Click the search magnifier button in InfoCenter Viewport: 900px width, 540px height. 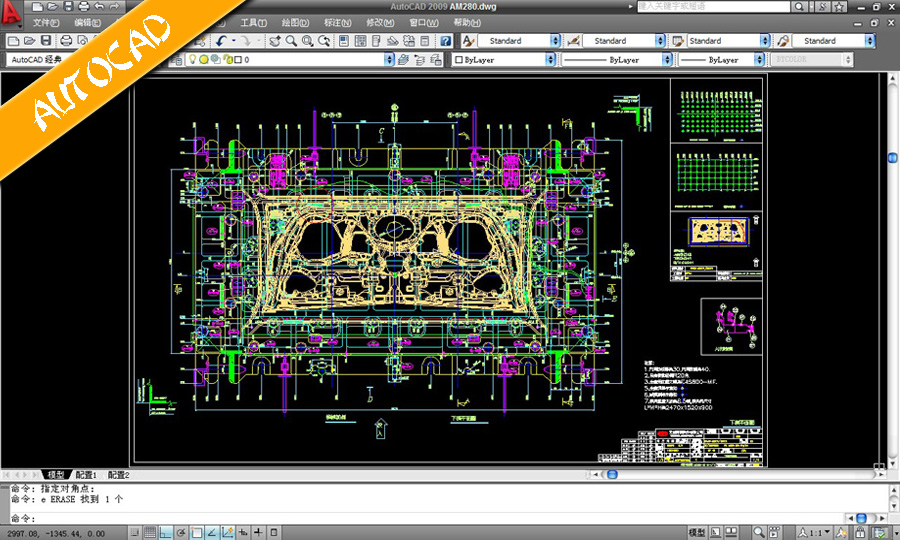[799, 6]
